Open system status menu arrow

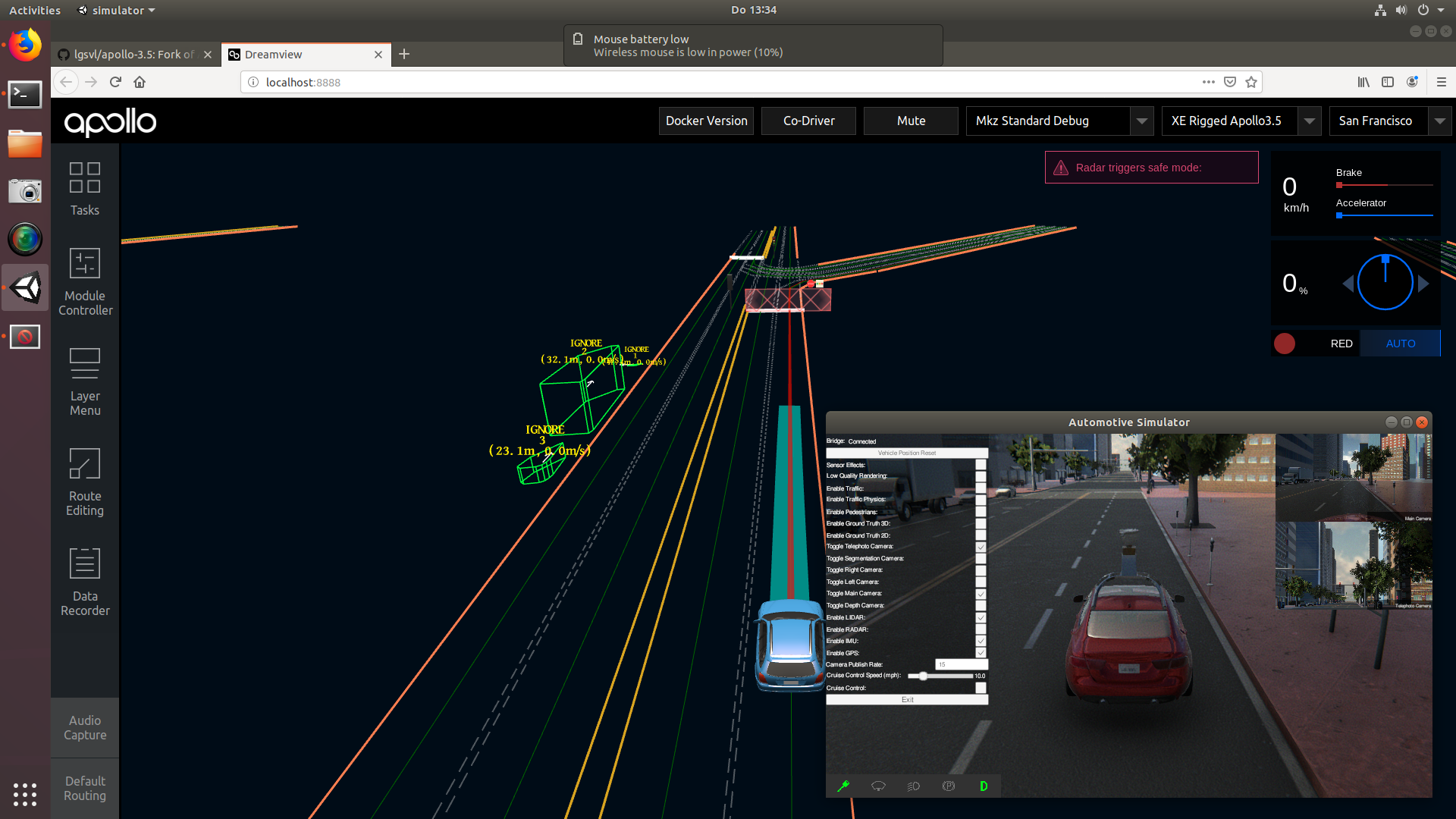(1441, 10)
